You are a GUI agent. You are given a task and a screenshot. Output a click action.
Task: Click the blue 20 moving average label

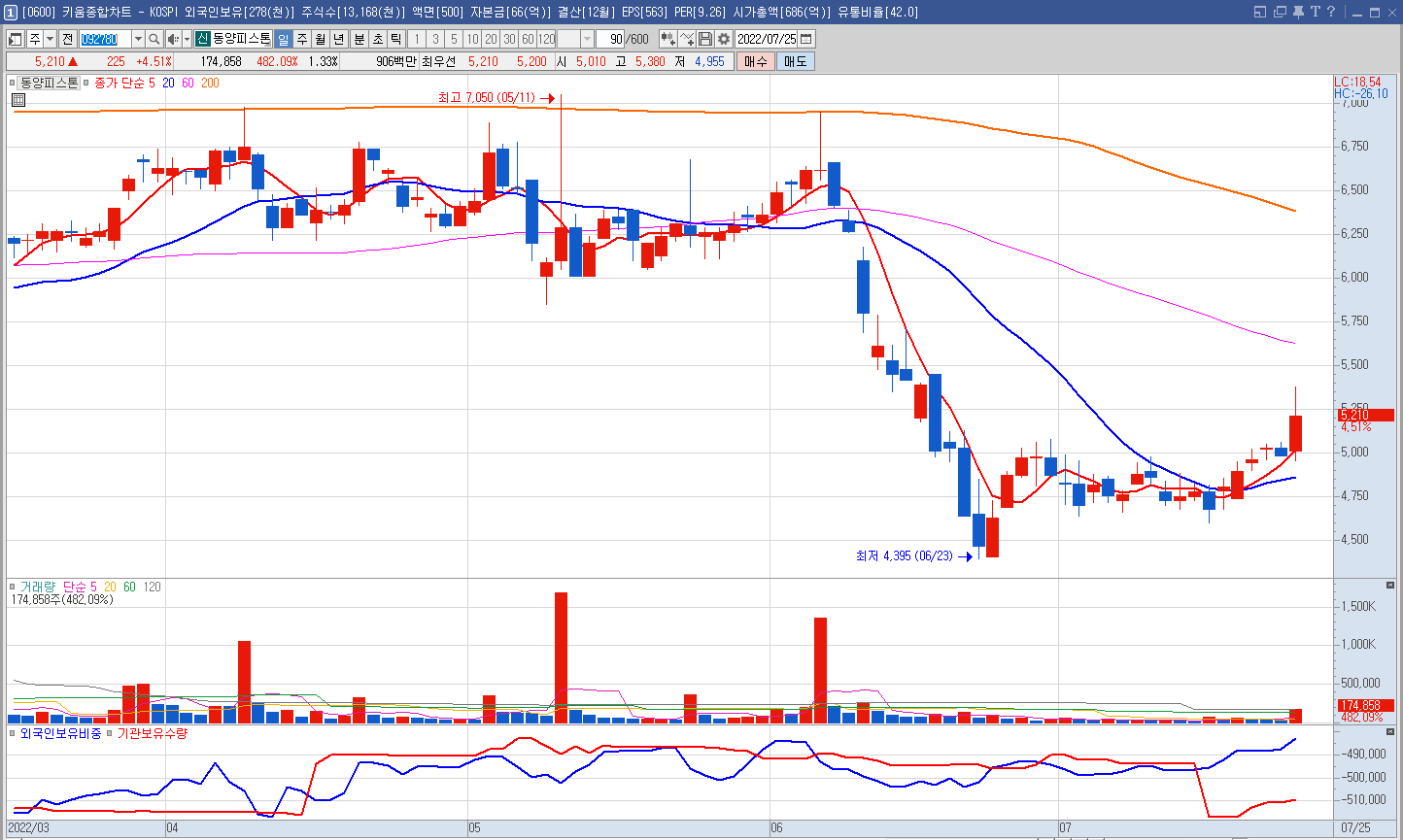pos(169,84)
